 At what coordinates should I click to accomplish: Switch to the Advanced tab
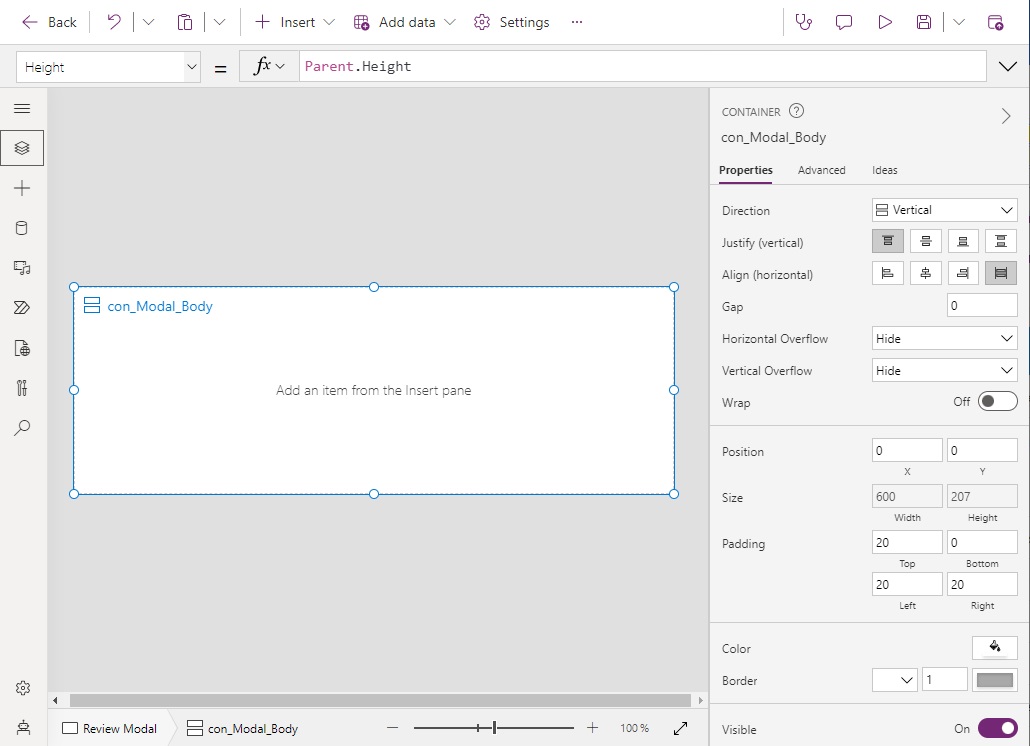(x=822, y=170)
